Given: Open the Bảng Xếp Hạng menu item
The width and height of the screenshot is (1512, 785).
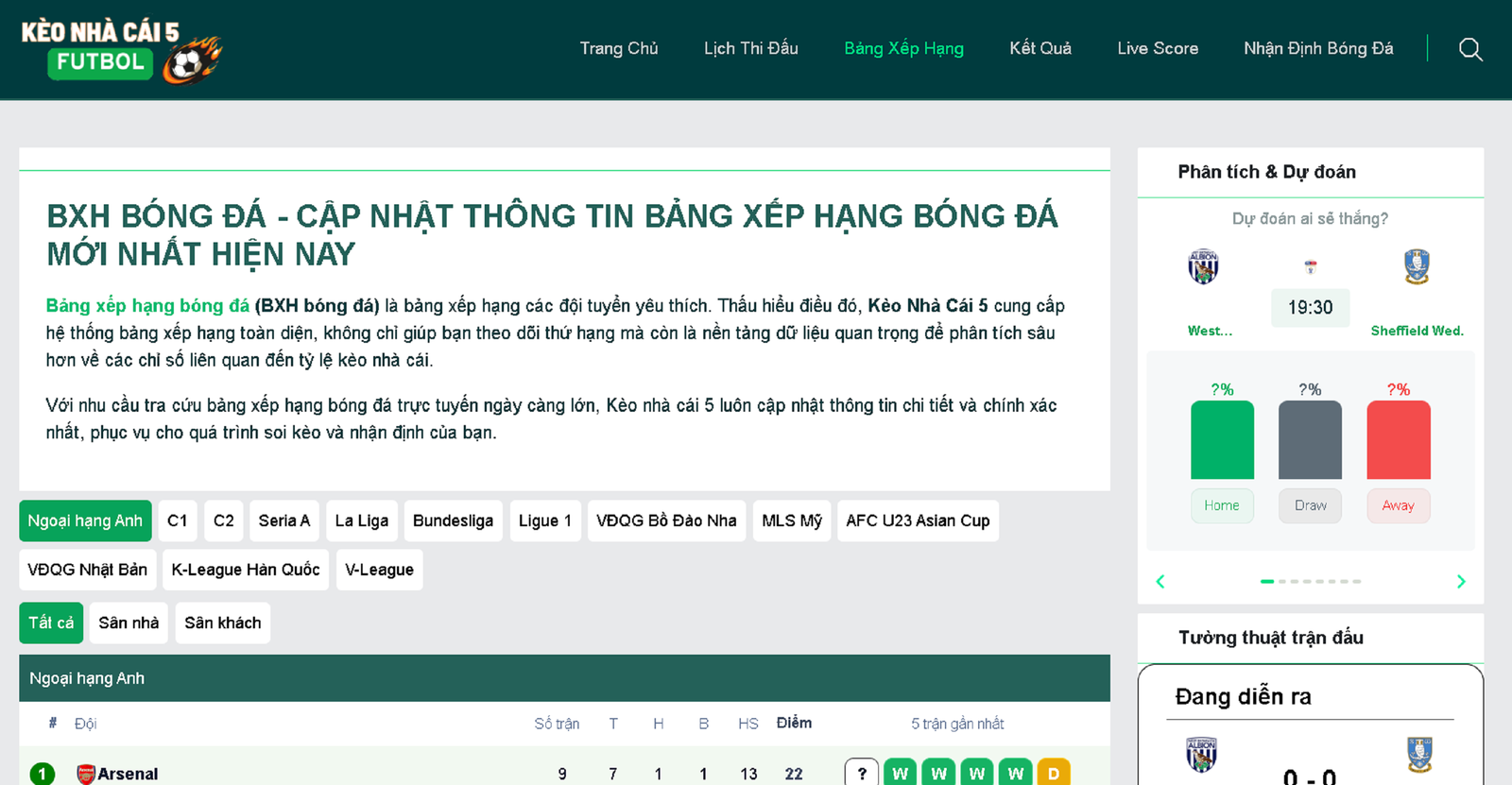Looking at the screenshot, I should (x=903, y=48).
